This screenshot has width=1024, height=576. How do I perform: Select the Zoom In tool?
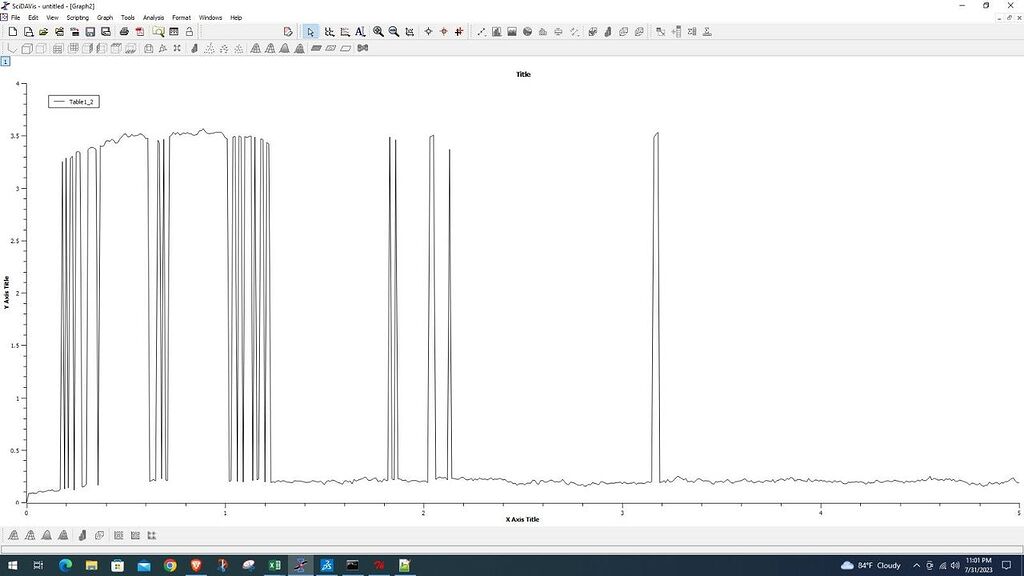(x=378, y=31)
